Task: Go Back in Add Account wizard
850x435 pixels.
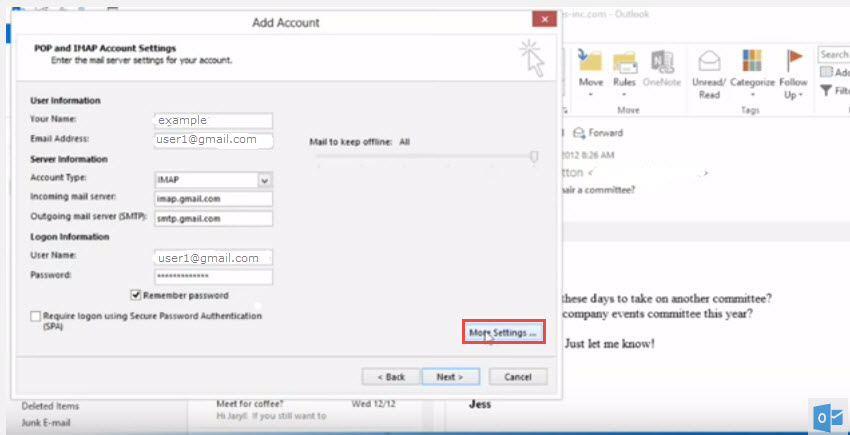Action: 391,377
